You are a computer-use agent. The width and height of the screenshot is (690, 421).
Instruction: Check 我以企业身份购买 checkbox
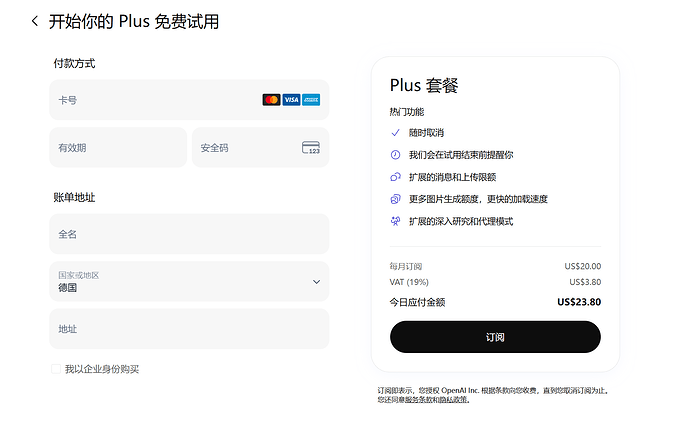tap(56, 369)
